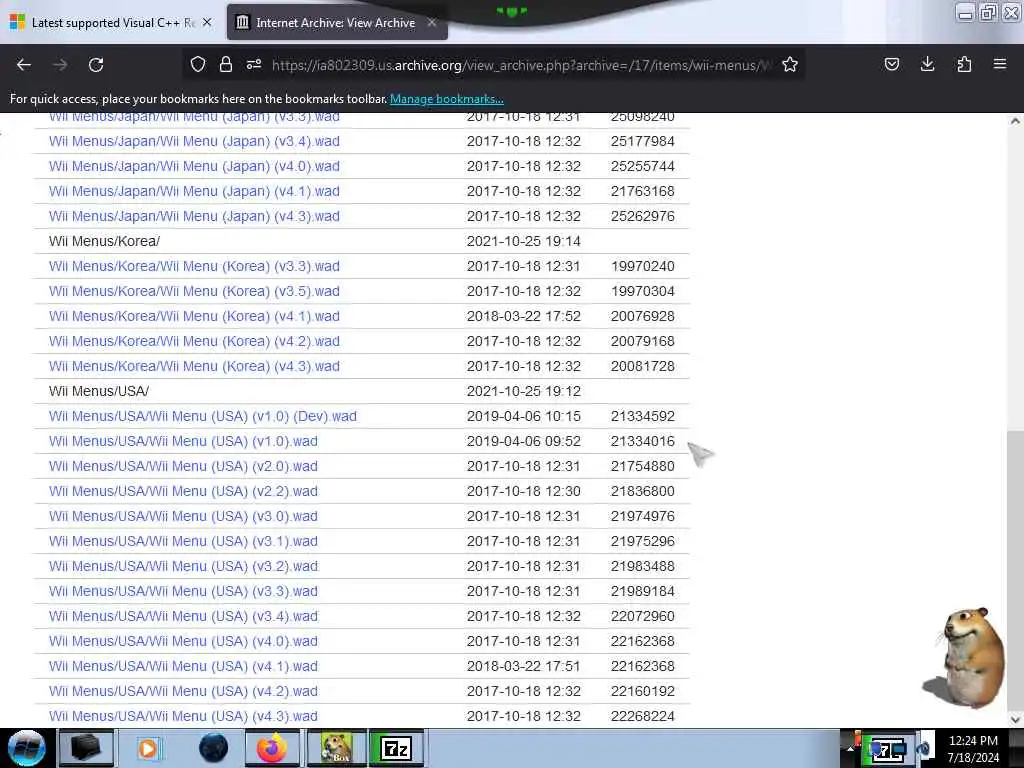
Task: Open the hamster Box taskbar app
Action: click(x=336, y=748)
